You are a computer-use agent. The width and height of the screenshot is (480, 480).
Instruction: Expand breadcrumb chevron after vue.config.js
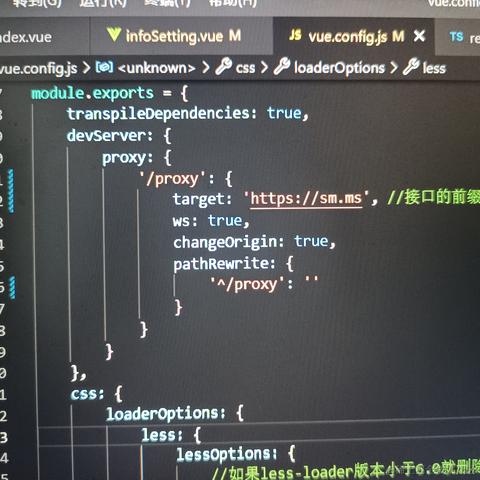87,68
